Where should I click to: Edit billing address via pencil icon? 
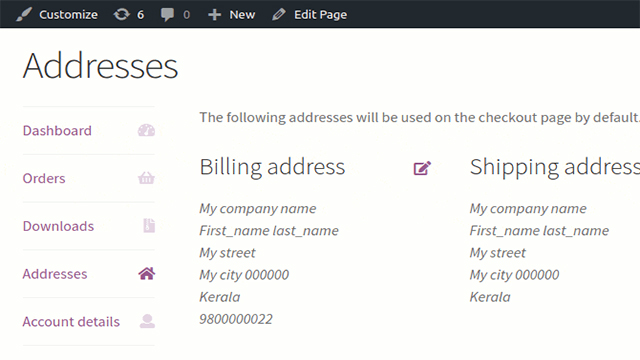(422, 168)
